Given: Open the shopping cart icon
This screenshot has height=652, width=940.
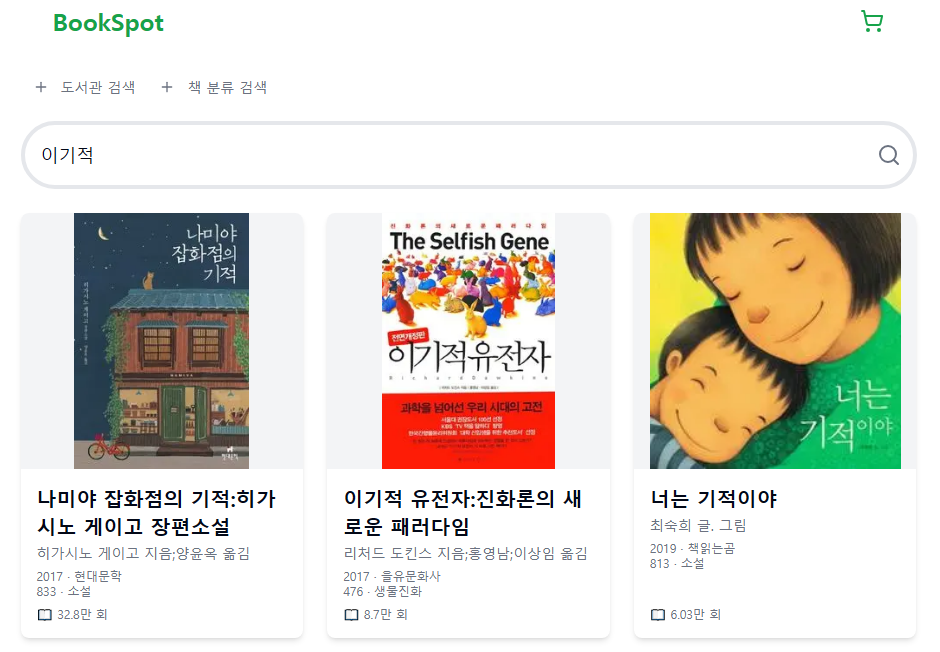Looking at the screenshot, I should pos(872,21).
